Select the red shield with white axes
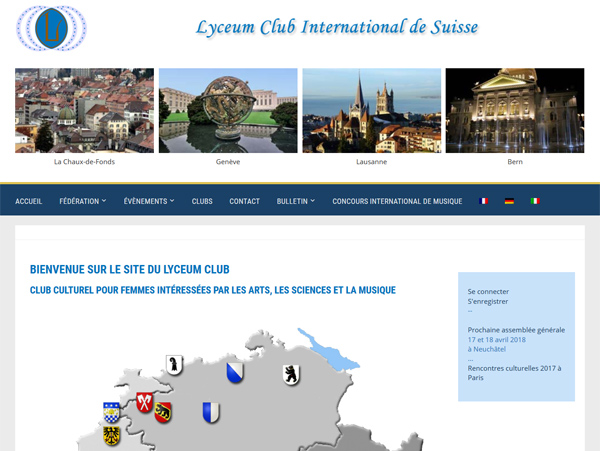This screenshot has width=600, height=451. pos(145,402)
